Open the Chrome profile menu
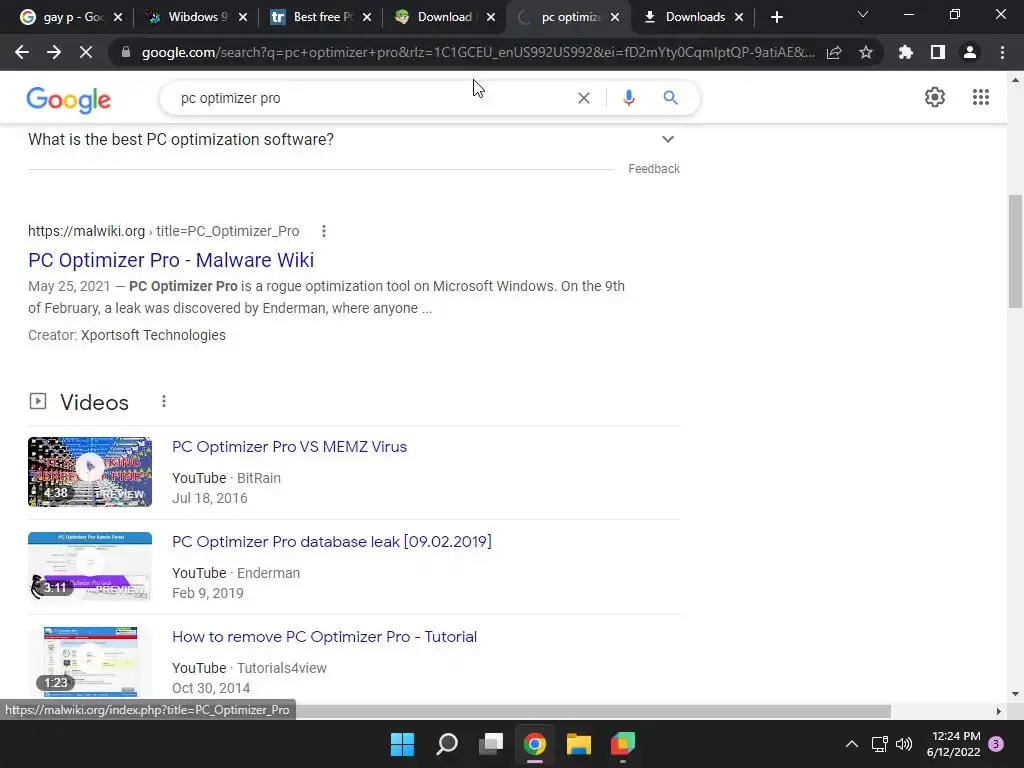Screen dimensions: 1024x768 click(970, 52)
